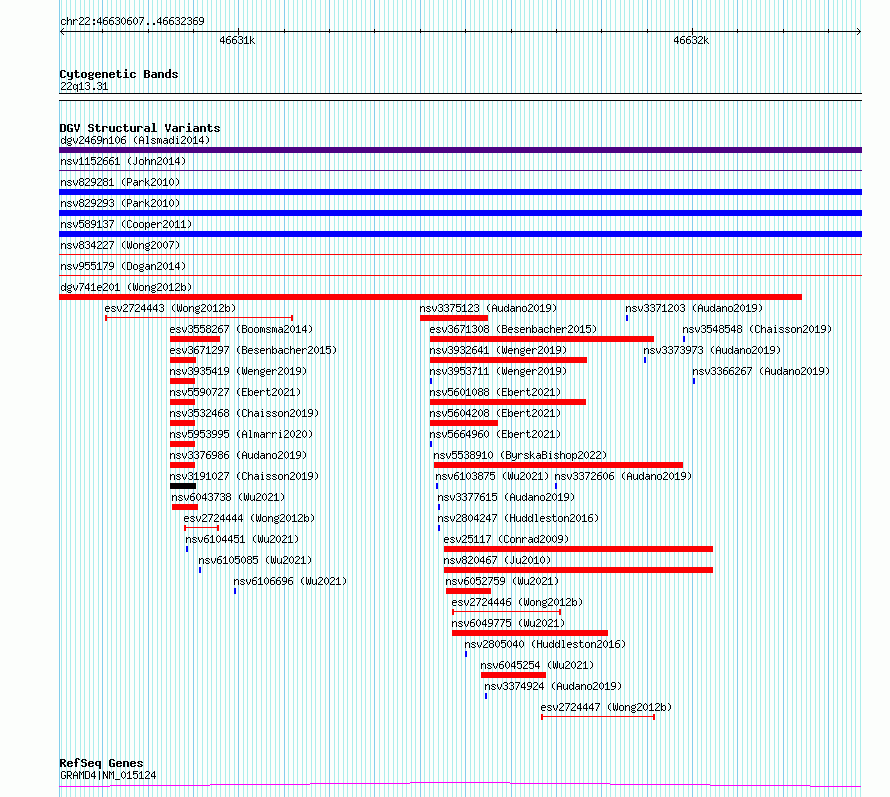This screenshot has width=890, height=797.
Task: Open the nsv1152661 (John2014) variant
Action: coord(123,161)
